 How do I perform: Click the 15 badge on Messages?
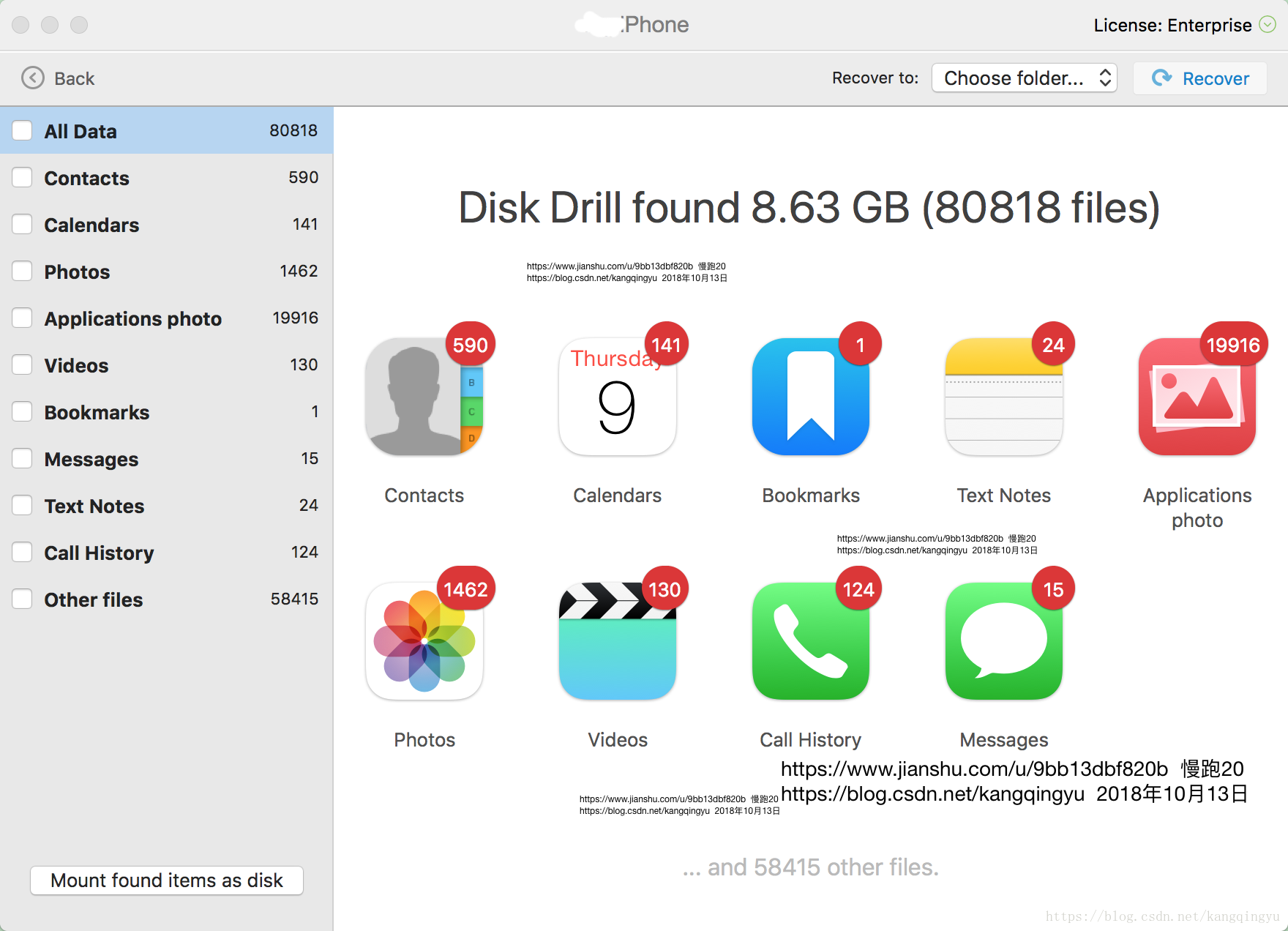(1053, 589)
